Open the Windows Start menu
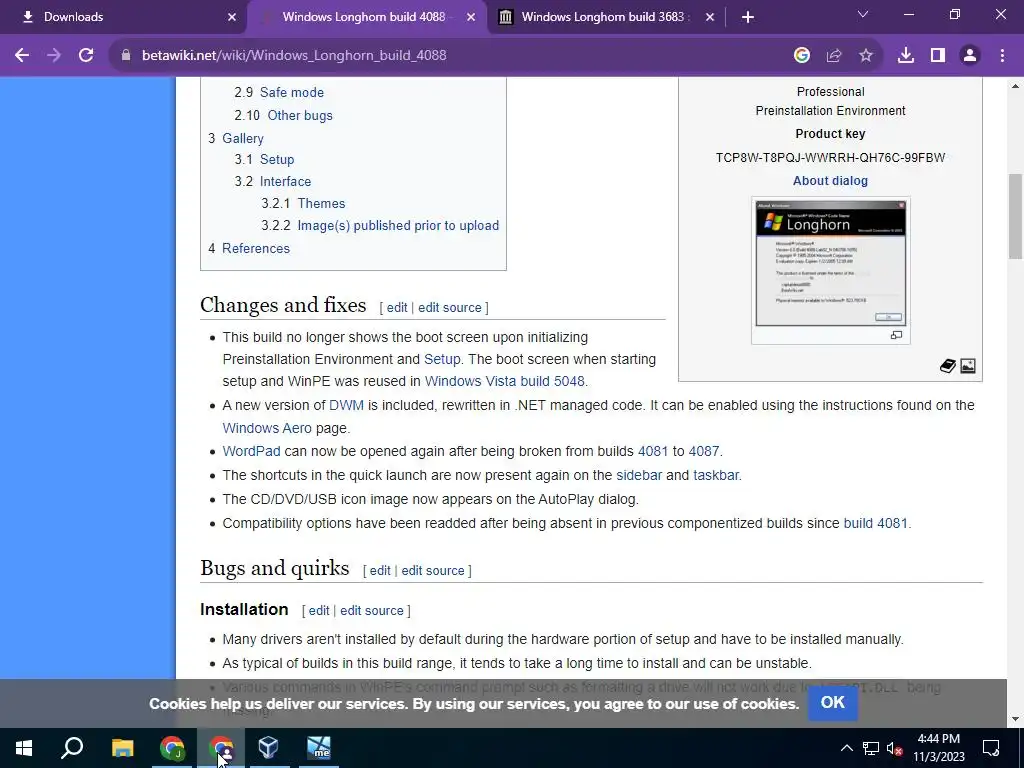 coord(24,748)
